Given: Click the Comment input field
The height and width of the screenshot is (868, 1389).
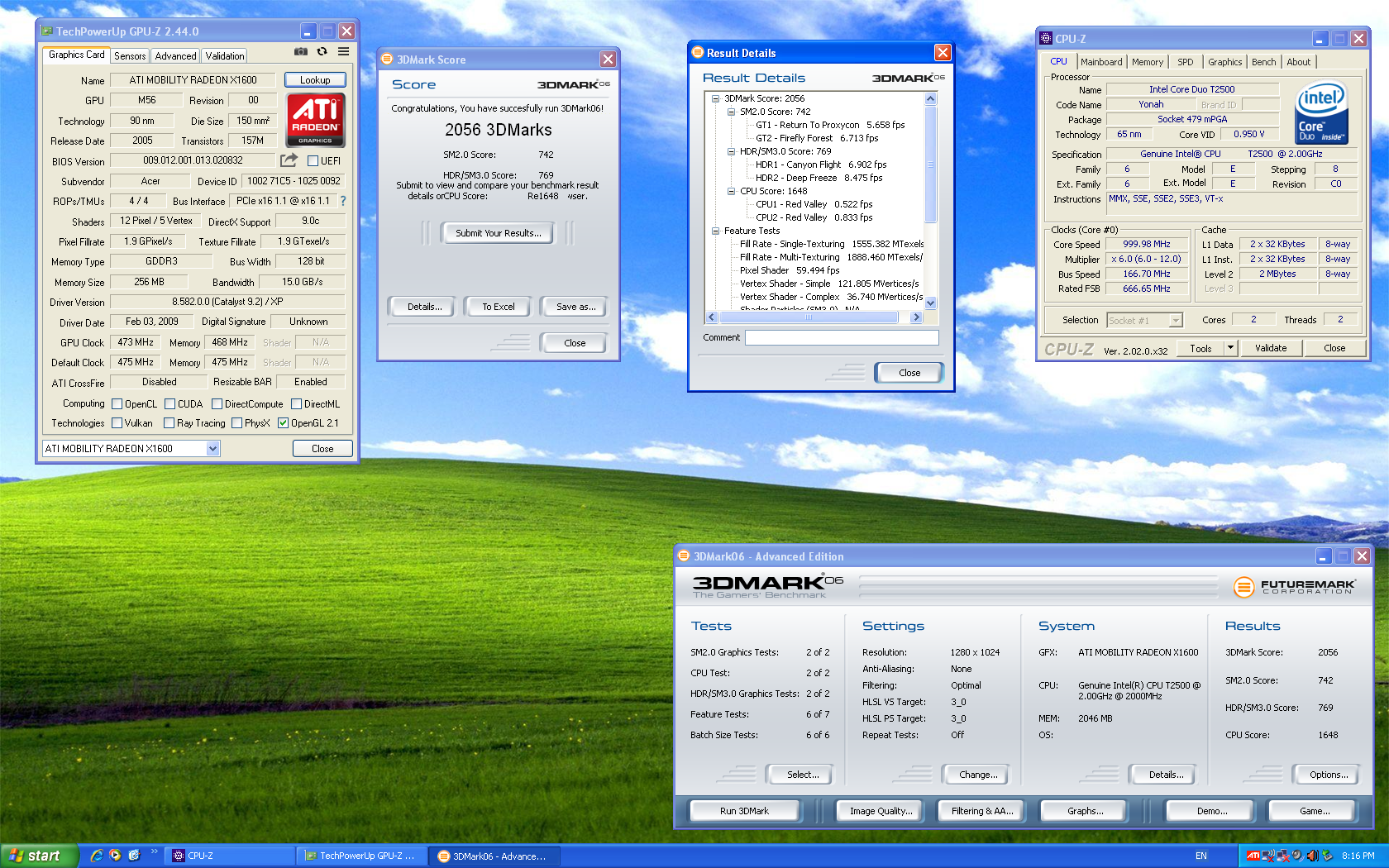Looking at the screenshot, I should pos(841,337).
